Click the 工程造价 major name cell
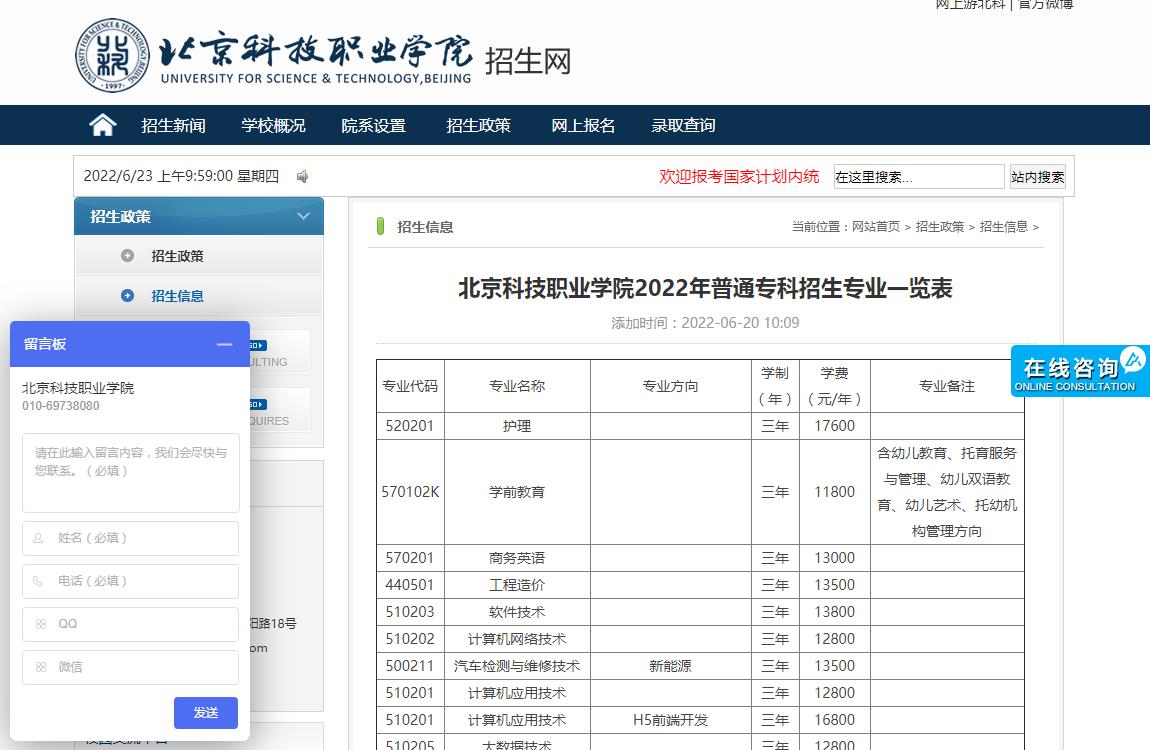This screenshot has height=750, width=1150. 517,585
